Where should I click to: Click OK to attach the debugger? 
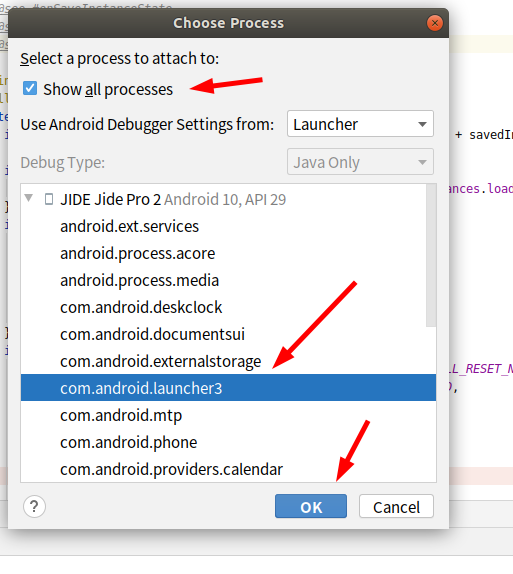tap(311, 507)
